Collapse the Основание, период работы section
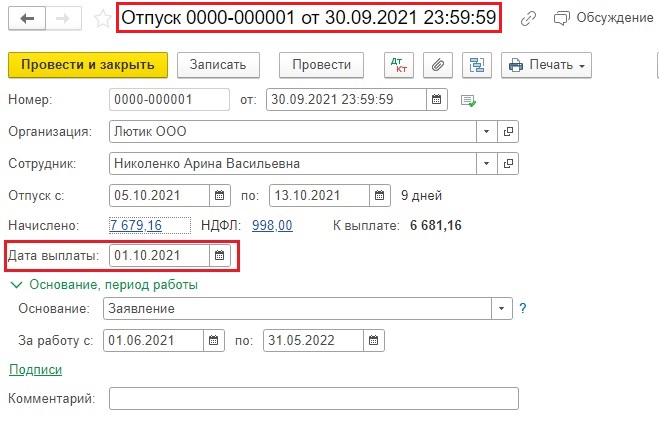 tap(103, 285)
